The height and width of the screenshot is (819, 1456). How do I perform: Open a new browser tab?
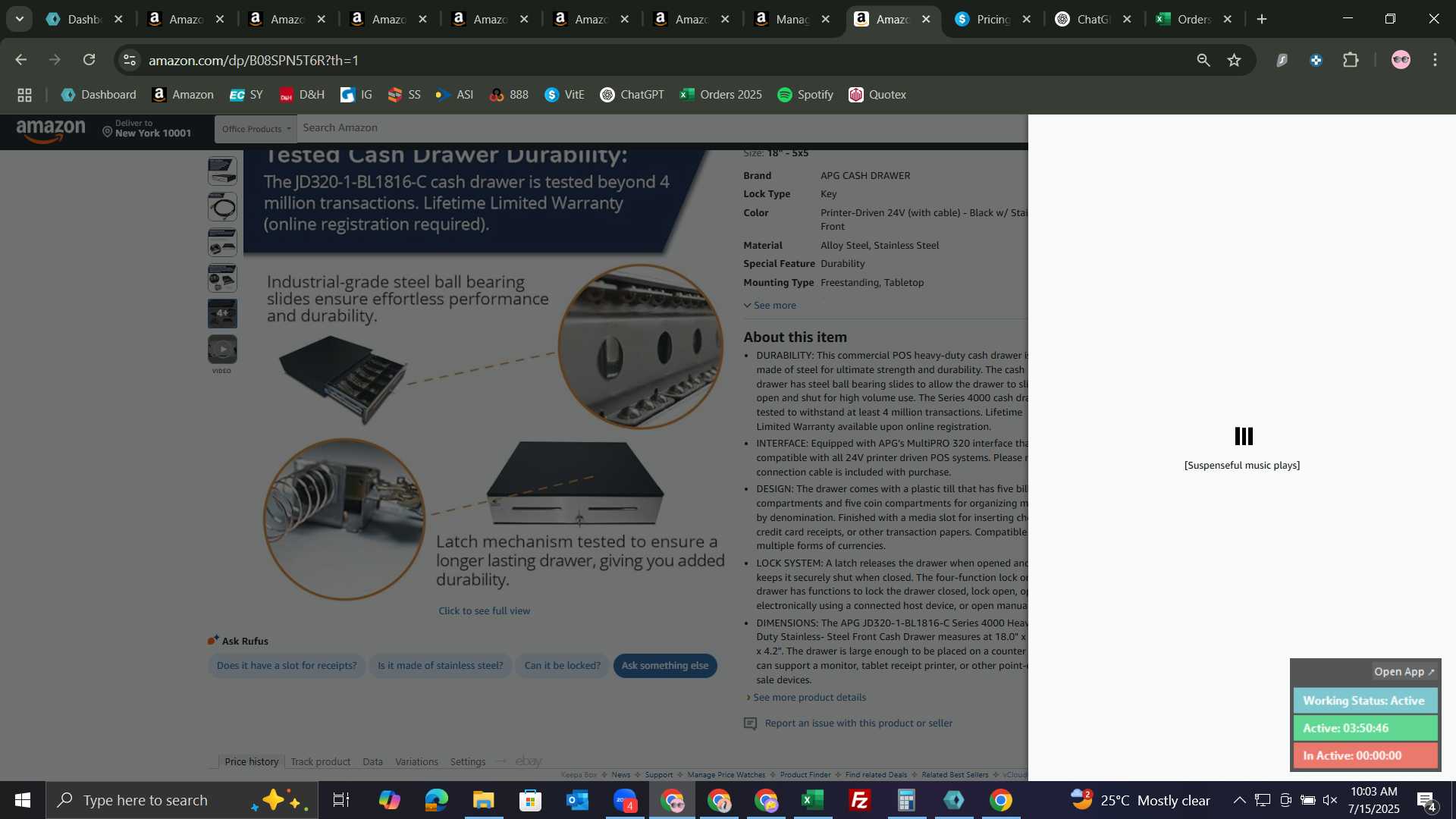tap(1262, 19)
